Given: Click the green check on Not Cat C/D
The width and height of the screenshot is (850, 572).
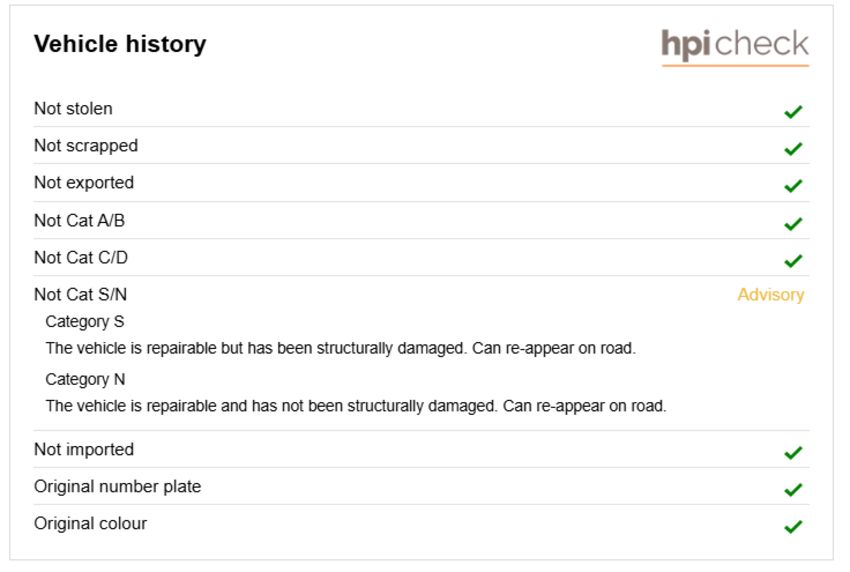Looking at the screenshot, I should (x=793, y=261).
